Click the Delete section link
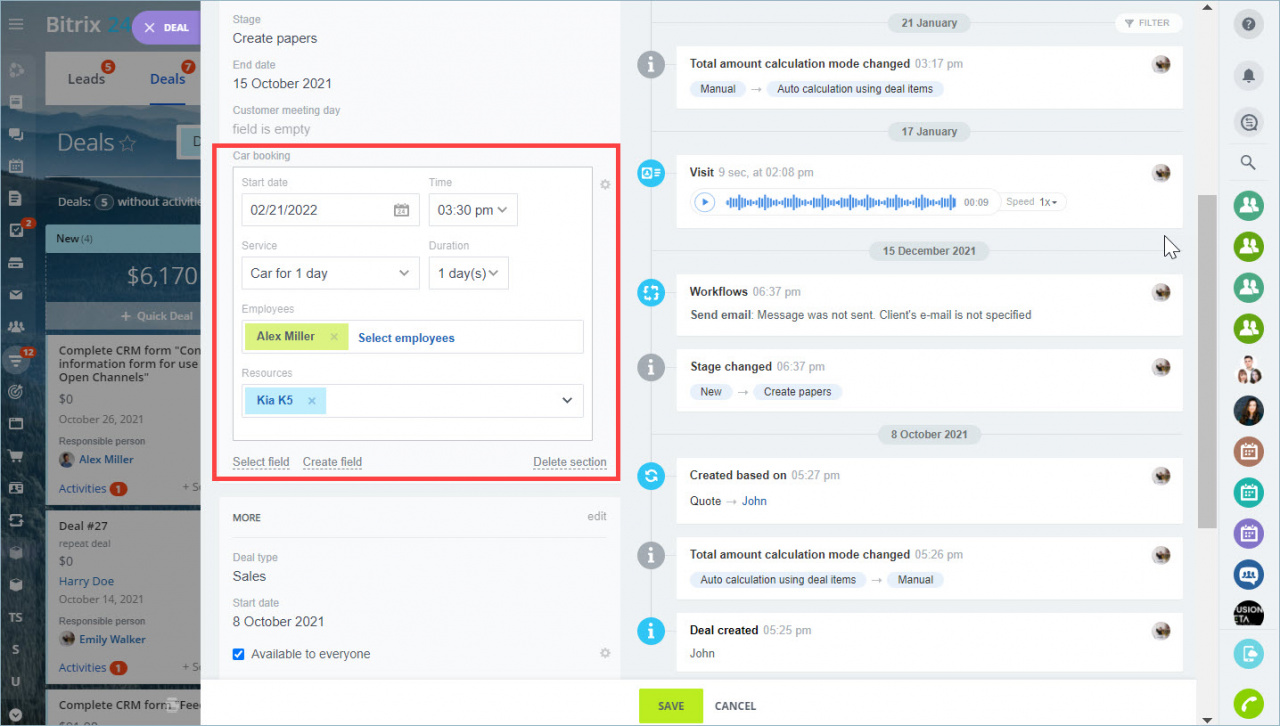Image resolution: width=1280 pixels, height=726 pixels. pyautogui.click(x=570, y=462)
